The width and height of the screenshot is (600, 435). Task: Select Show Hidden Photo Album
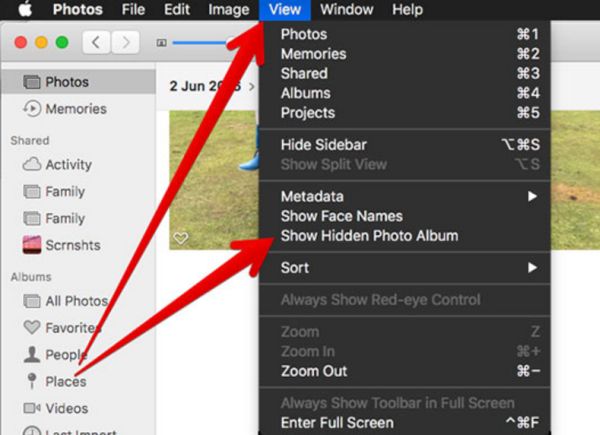point(405,236)
